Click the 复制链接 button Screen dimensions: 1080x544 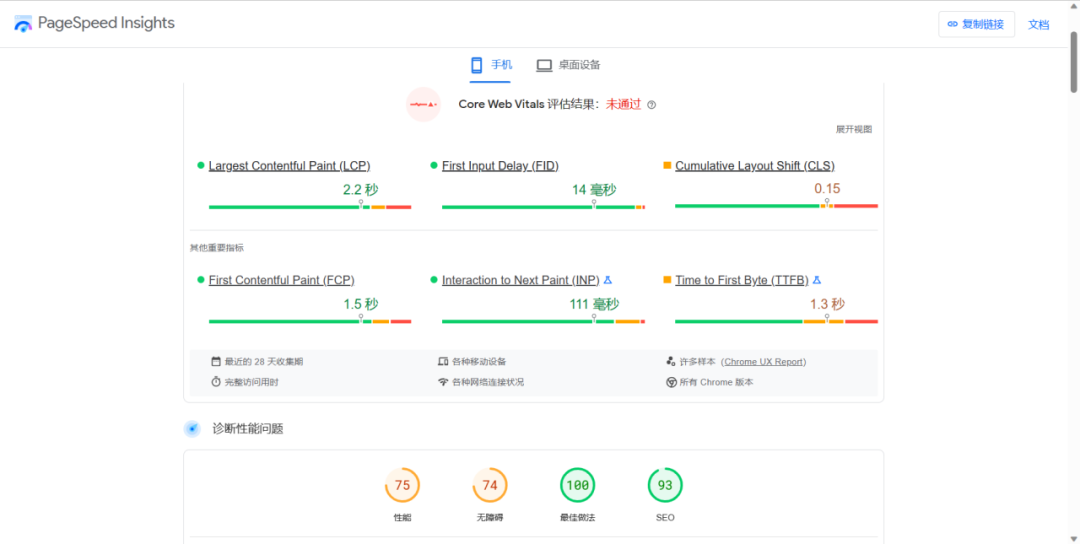coord(976,24)
